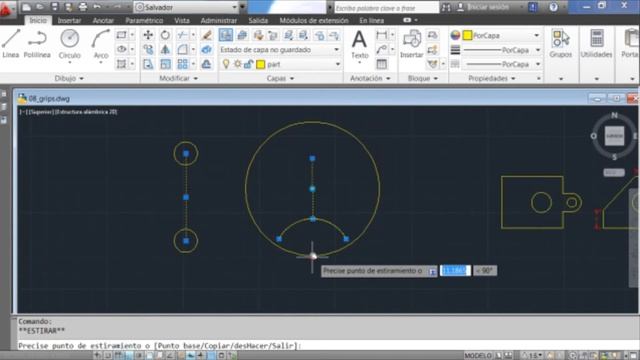Click the stretch distance input box
The height and width of the screenshot is (360, 640).
coord(455,271)
